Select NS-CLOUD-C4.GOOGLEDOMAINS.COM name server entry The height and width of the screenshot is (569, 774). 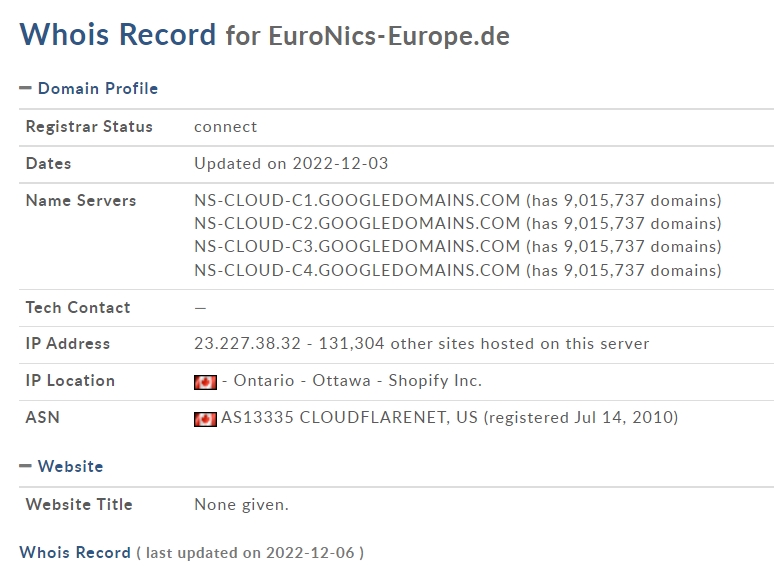[x=357, y=270]
